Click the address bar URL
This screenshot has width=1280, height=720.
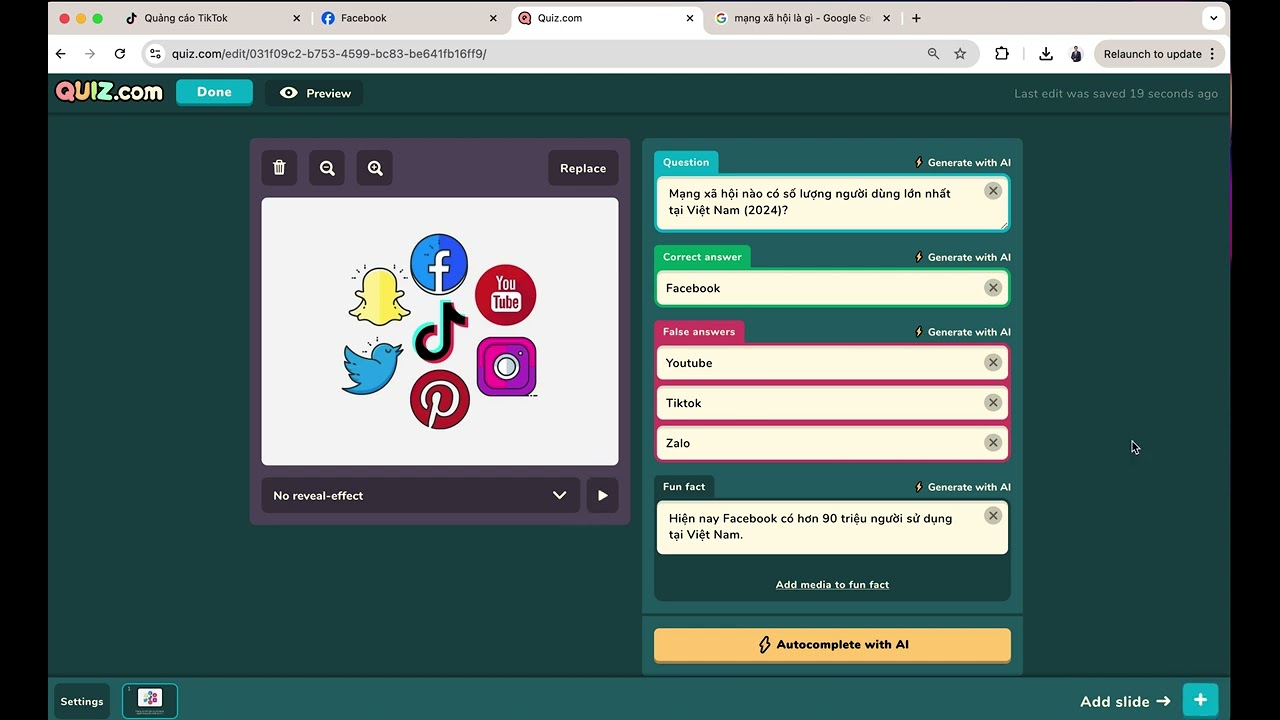[x=329, y=54]
